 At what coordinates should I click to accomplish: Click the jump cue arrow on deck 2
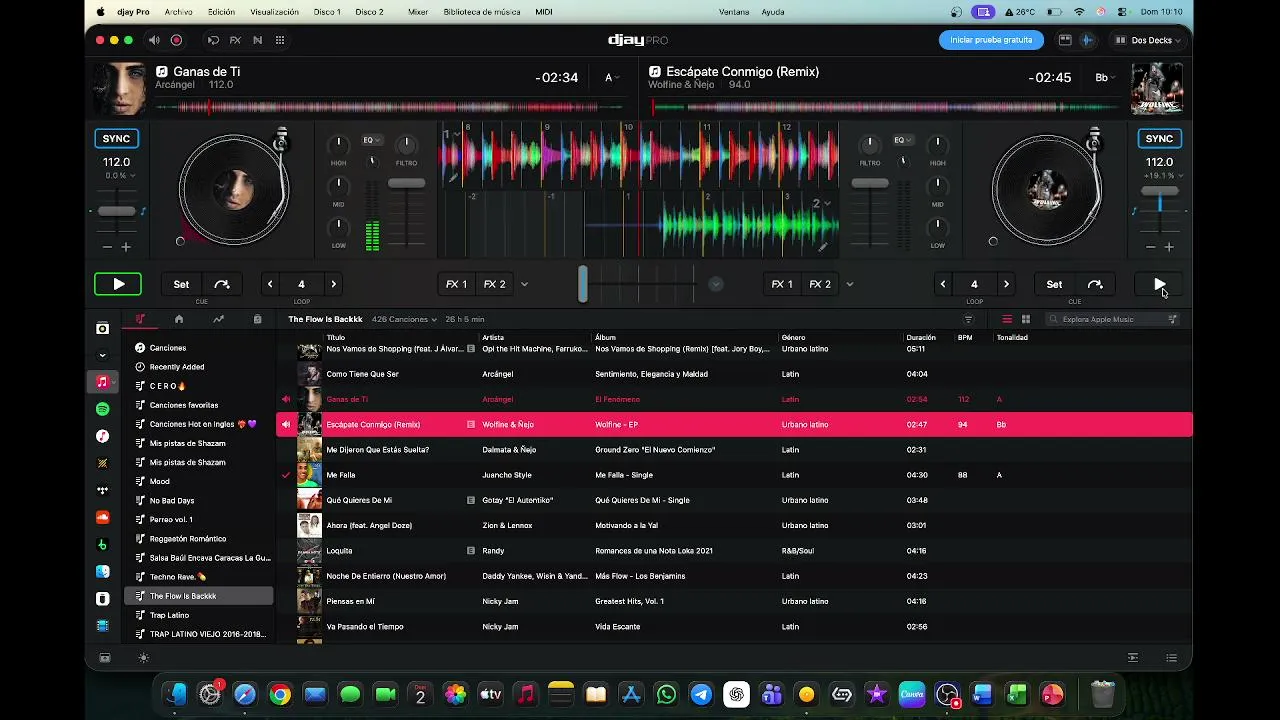tap(1095, 284)
